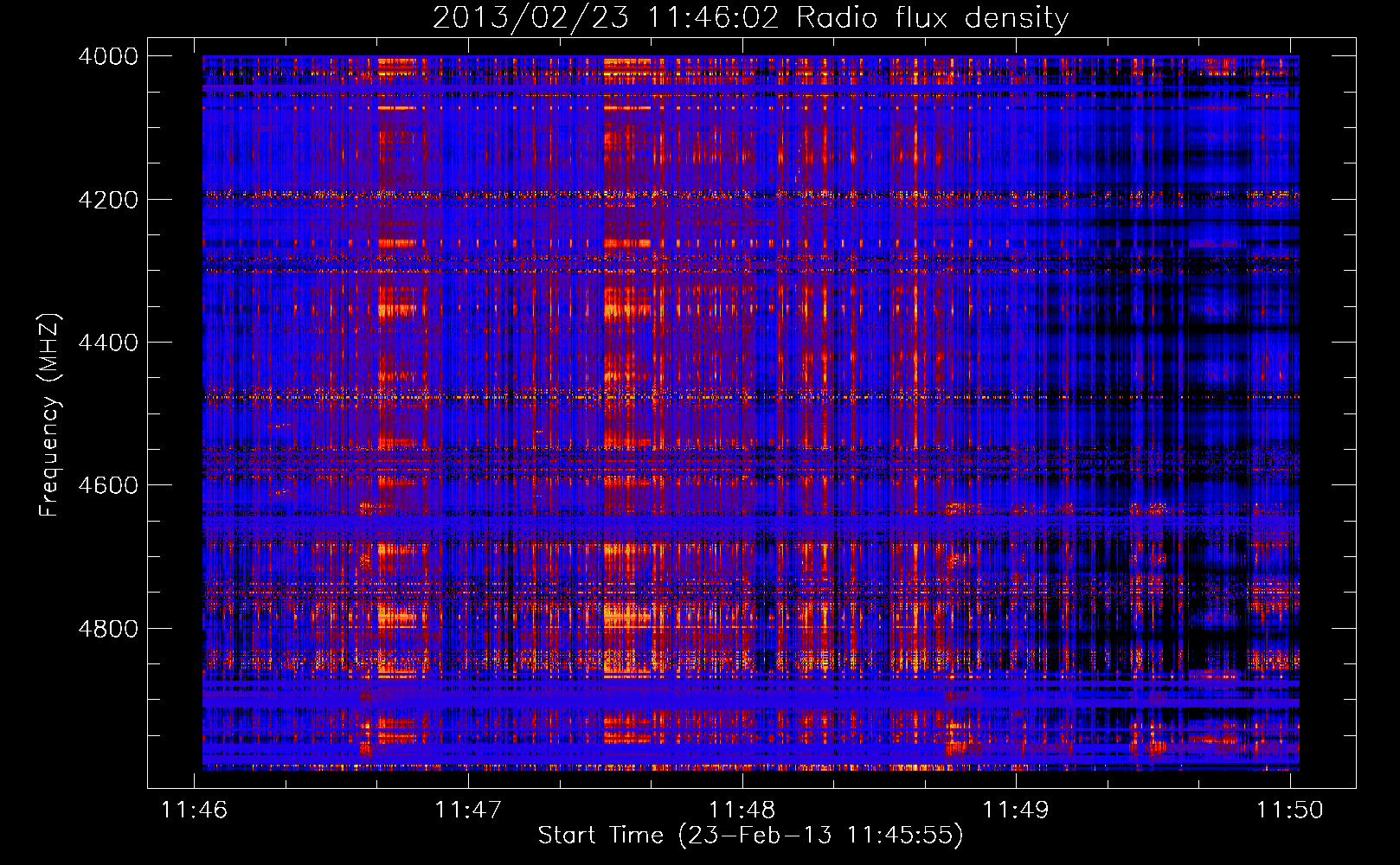Click the 'Start Time (23-Feb-13 11:45:55)' axis label

pos(750,836)
